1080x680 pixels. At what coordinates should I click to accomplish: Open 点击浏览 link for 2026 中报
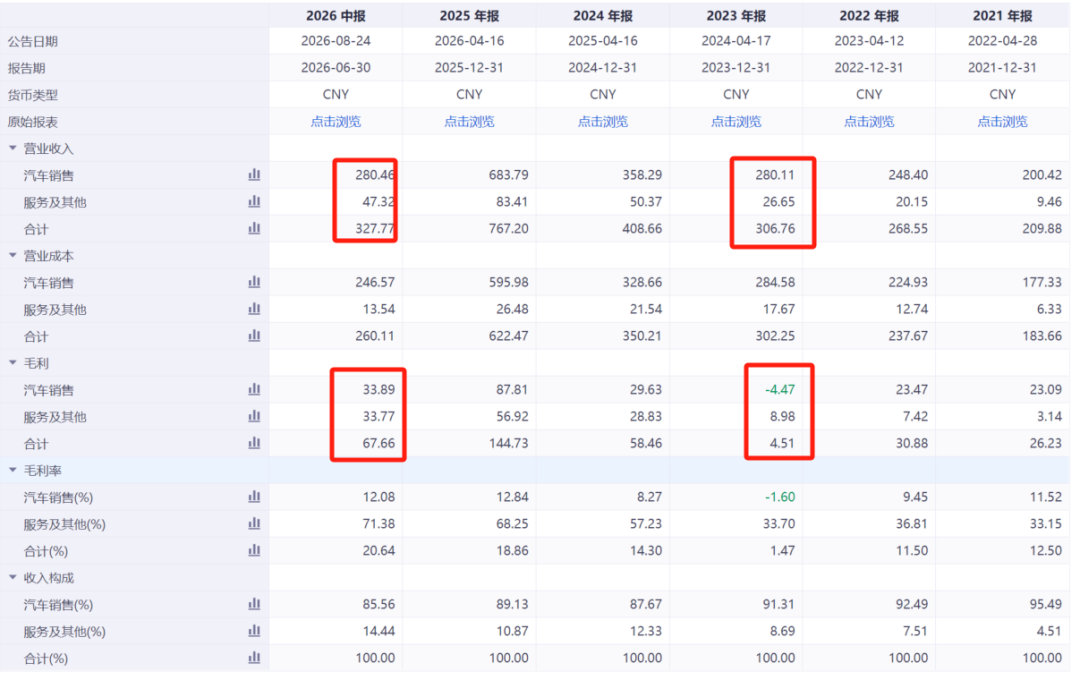335,122
